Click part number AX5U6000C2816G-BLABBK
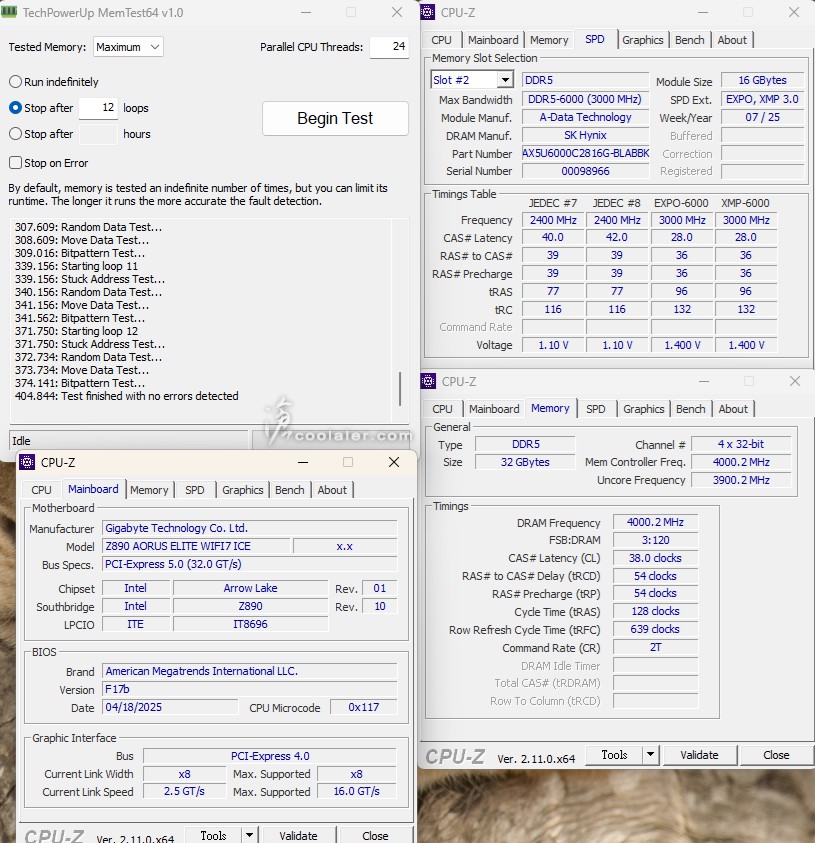The height and width of the screenshot is (843, 815). pos(585,153)
